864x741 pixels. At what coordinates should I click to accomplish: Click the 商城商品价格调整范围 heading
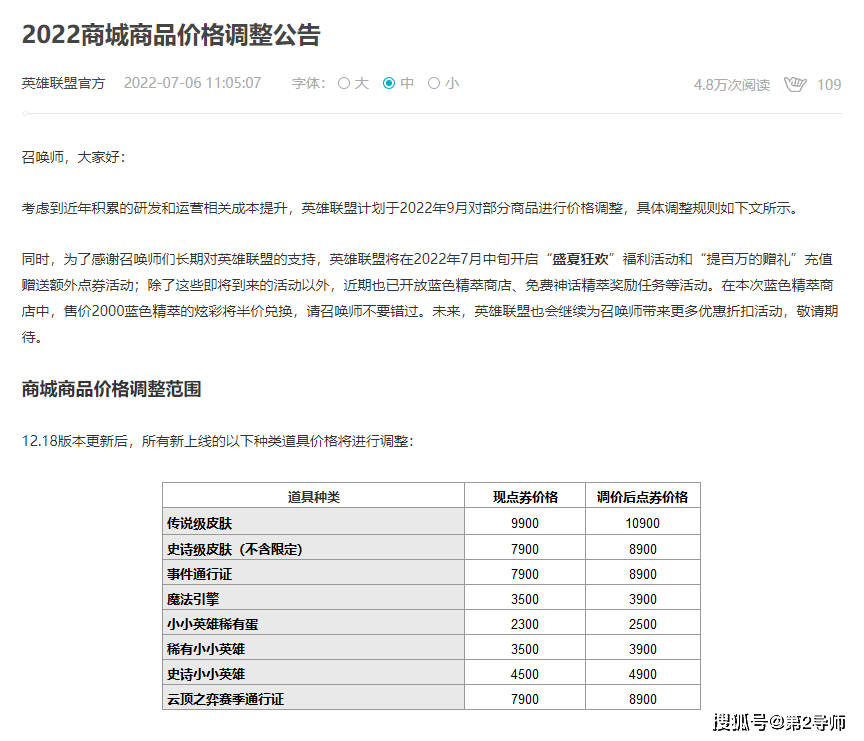111,389
